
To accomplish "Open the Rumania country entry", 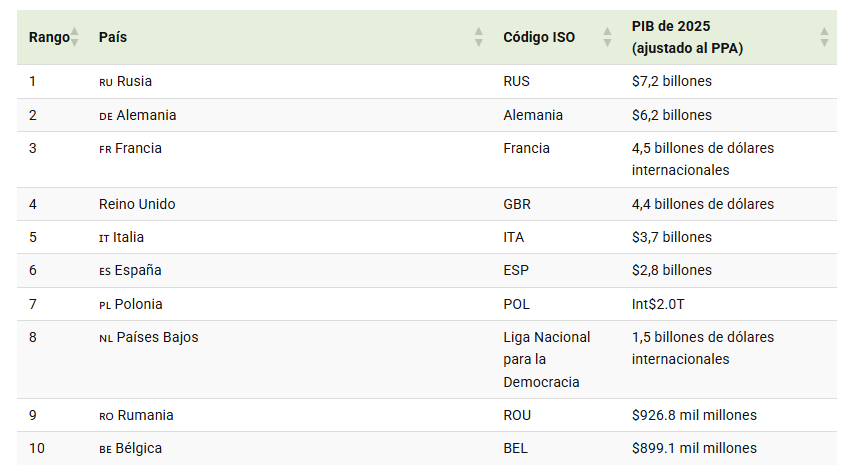I will point(145,415).
